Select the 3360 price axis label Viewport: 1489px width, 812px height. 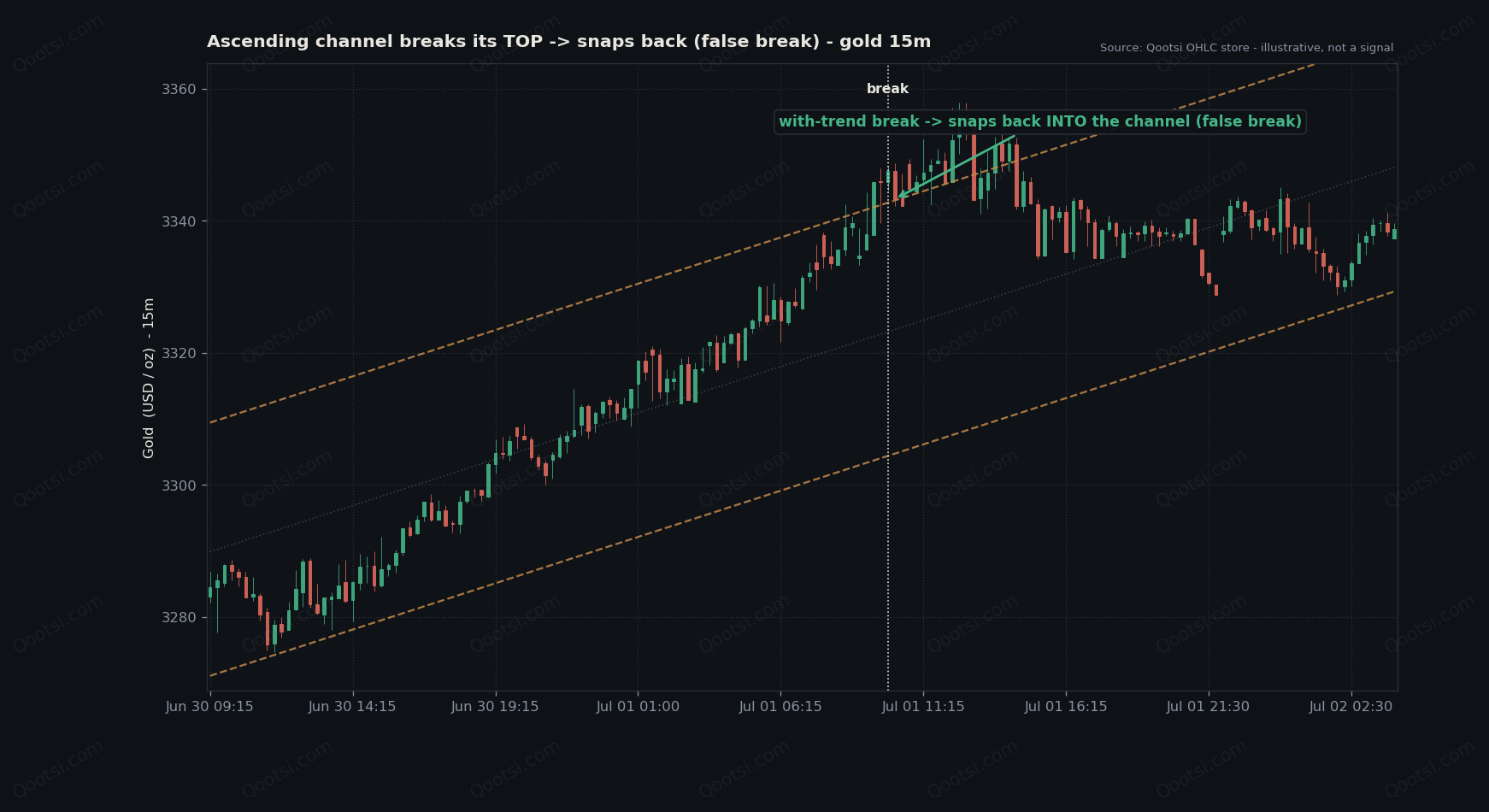point(179,90)
